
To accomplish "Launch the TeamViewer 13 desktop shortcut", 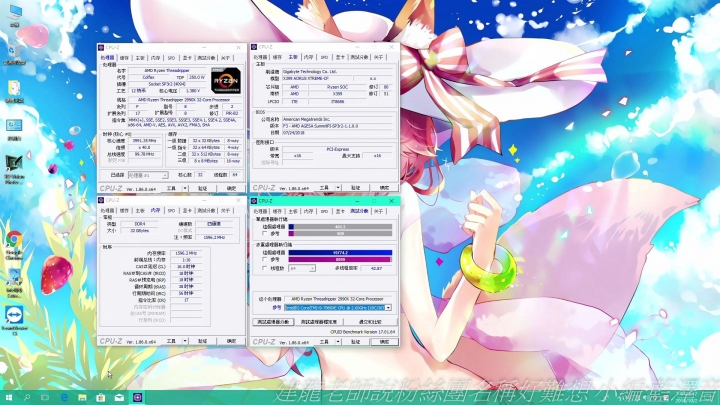I will 14,321.
